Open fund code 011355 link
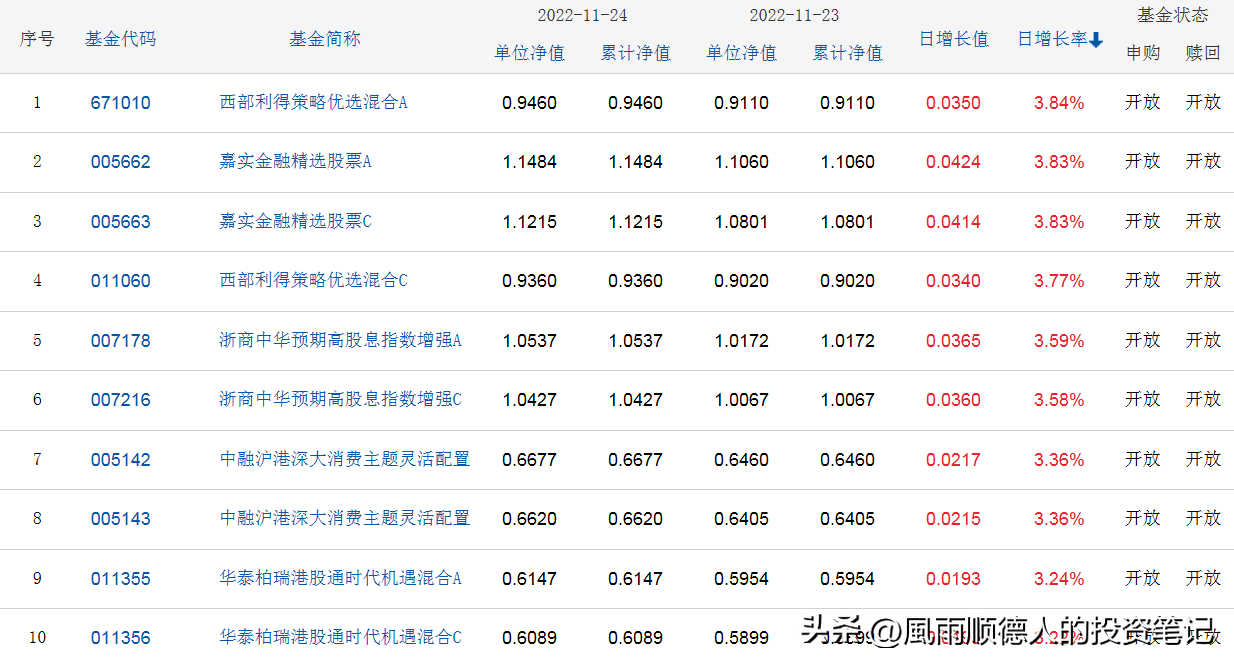The image size is (1234, 665). coord(120,578)
